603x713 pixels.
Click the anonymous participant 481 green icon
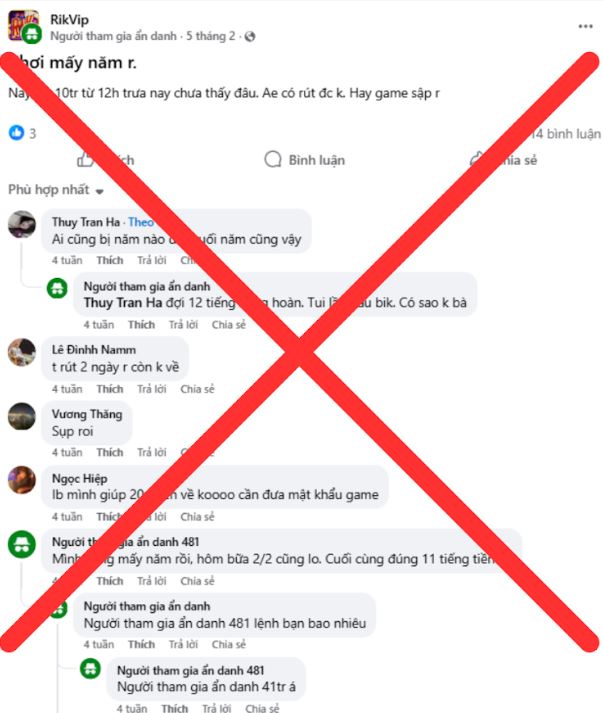pyautogui.click(x=22, y=544)
